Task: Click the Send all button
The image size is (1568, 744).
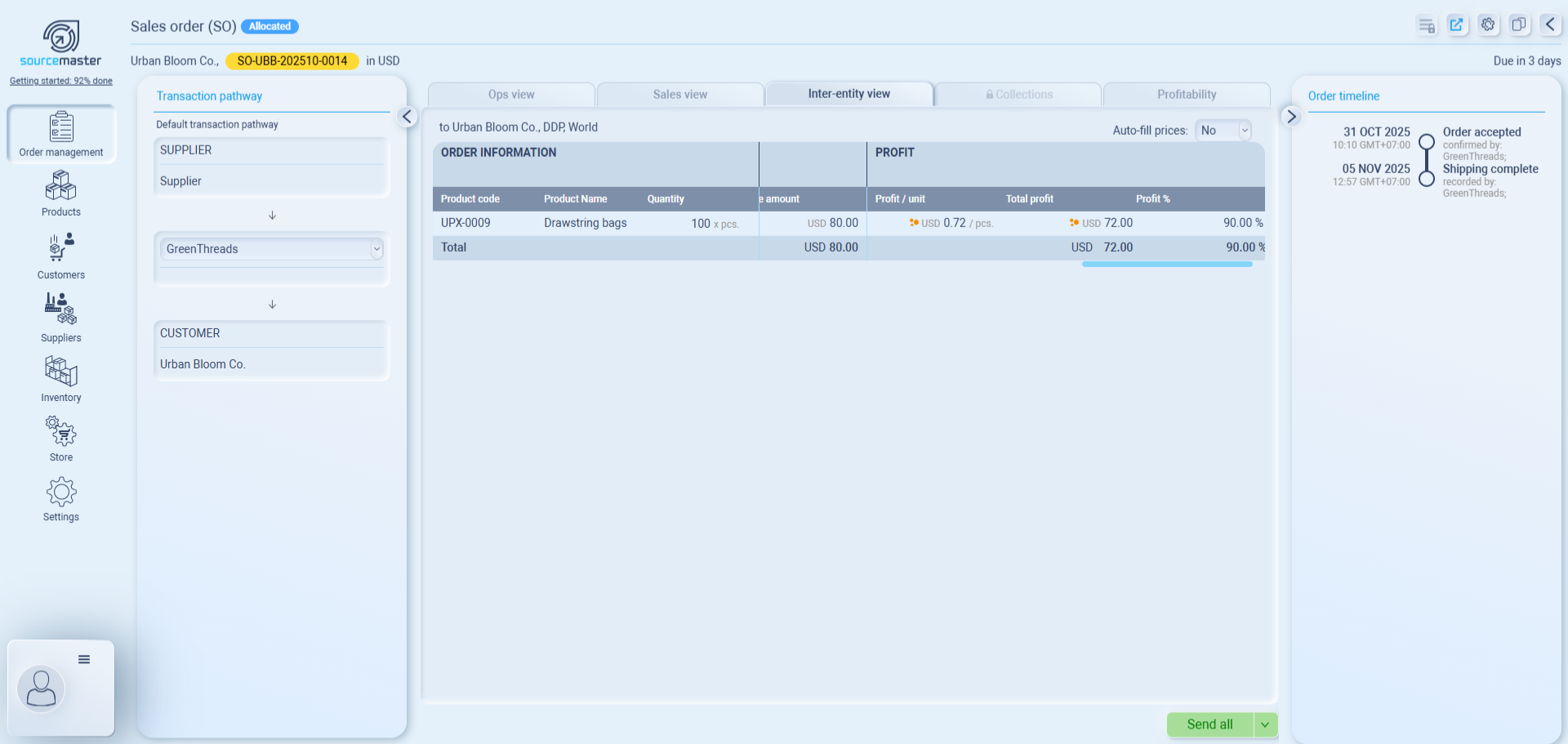Action: tap(1209, 724)
